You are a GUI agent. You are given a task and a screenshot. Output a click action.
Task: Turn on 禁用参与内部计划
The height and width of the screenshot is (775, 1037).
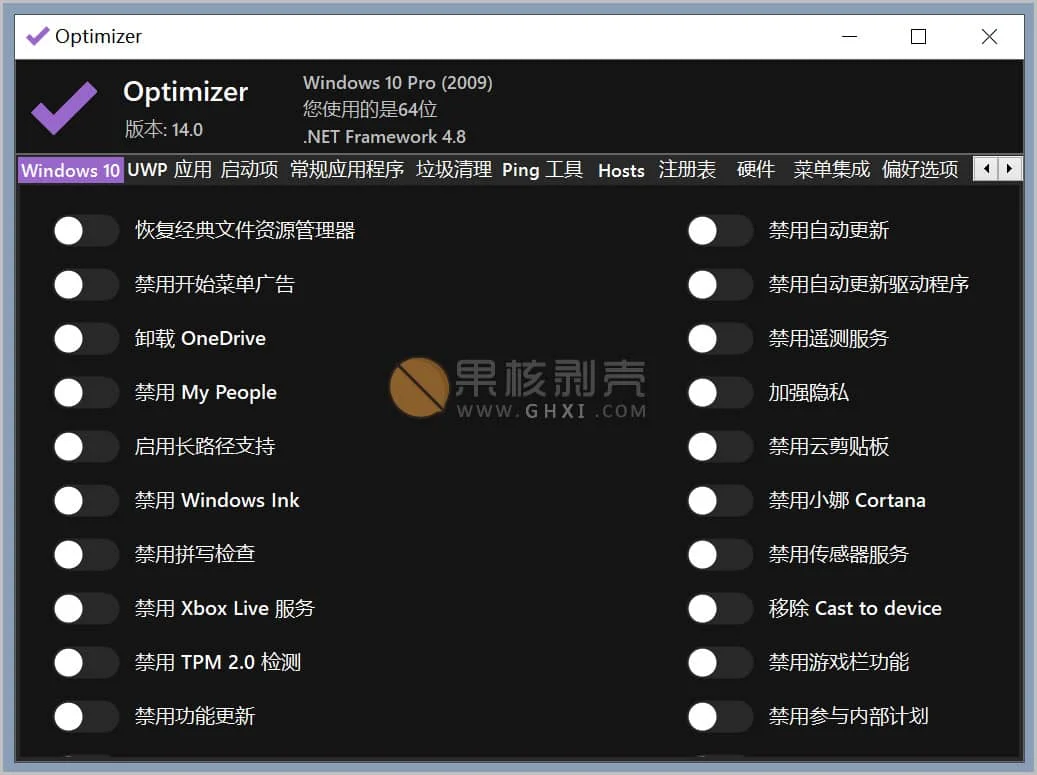tap(719, 716)
